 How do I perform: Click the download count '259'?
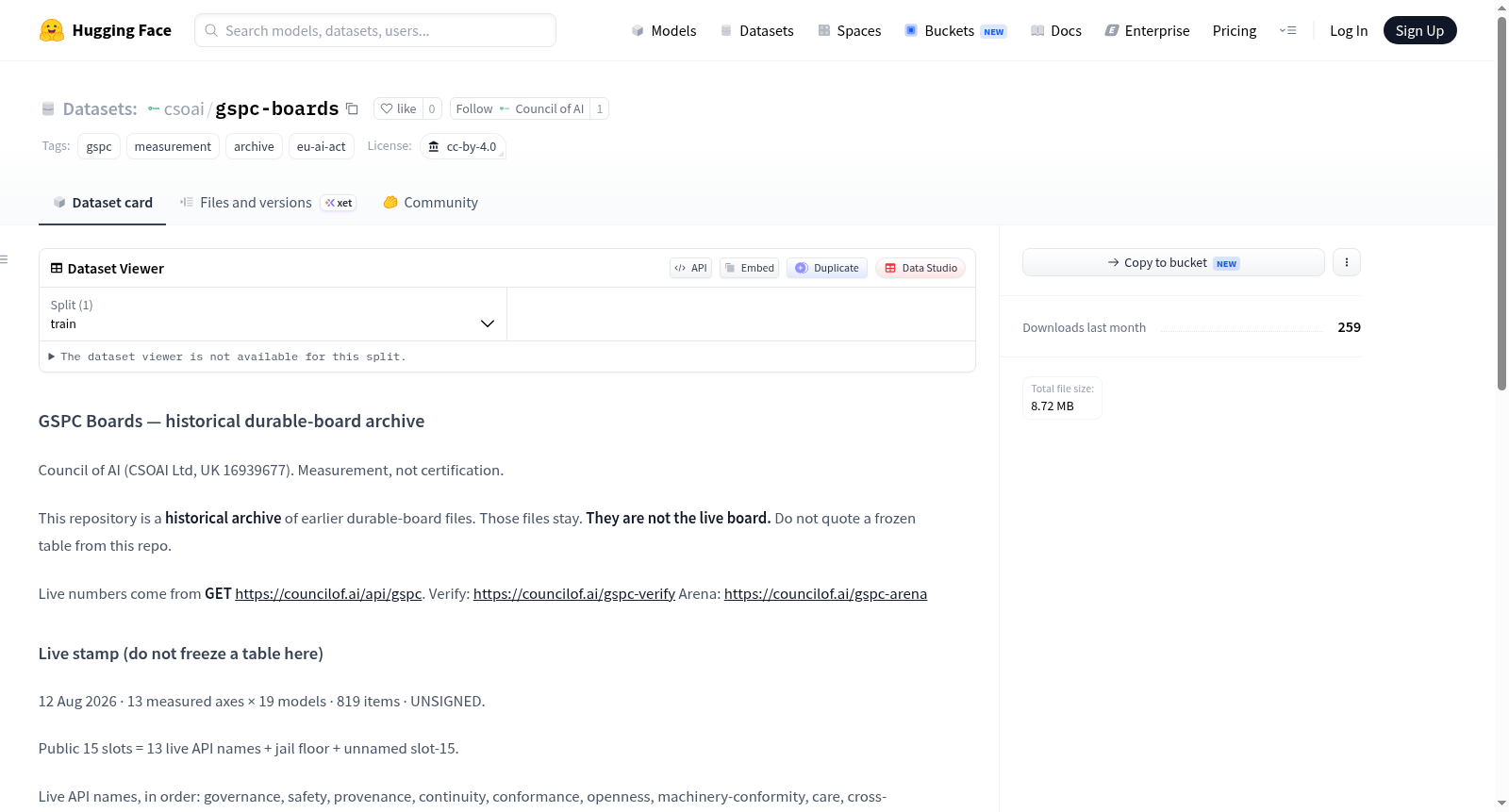click(x=1350, y=327)
